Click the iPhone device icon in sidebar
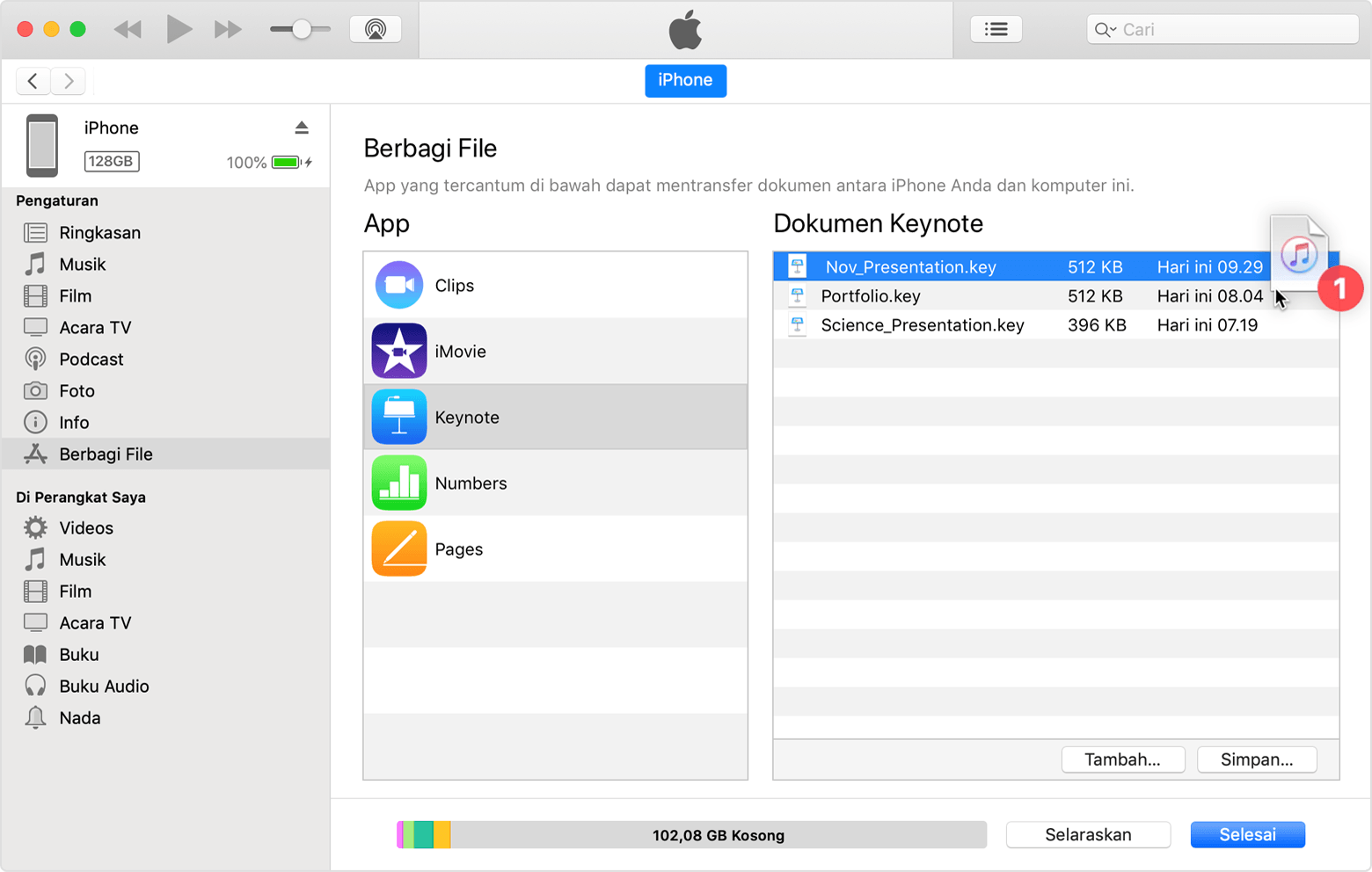Image resolution: width=1372 pixels, height=872 pixels. pos(41,145)
